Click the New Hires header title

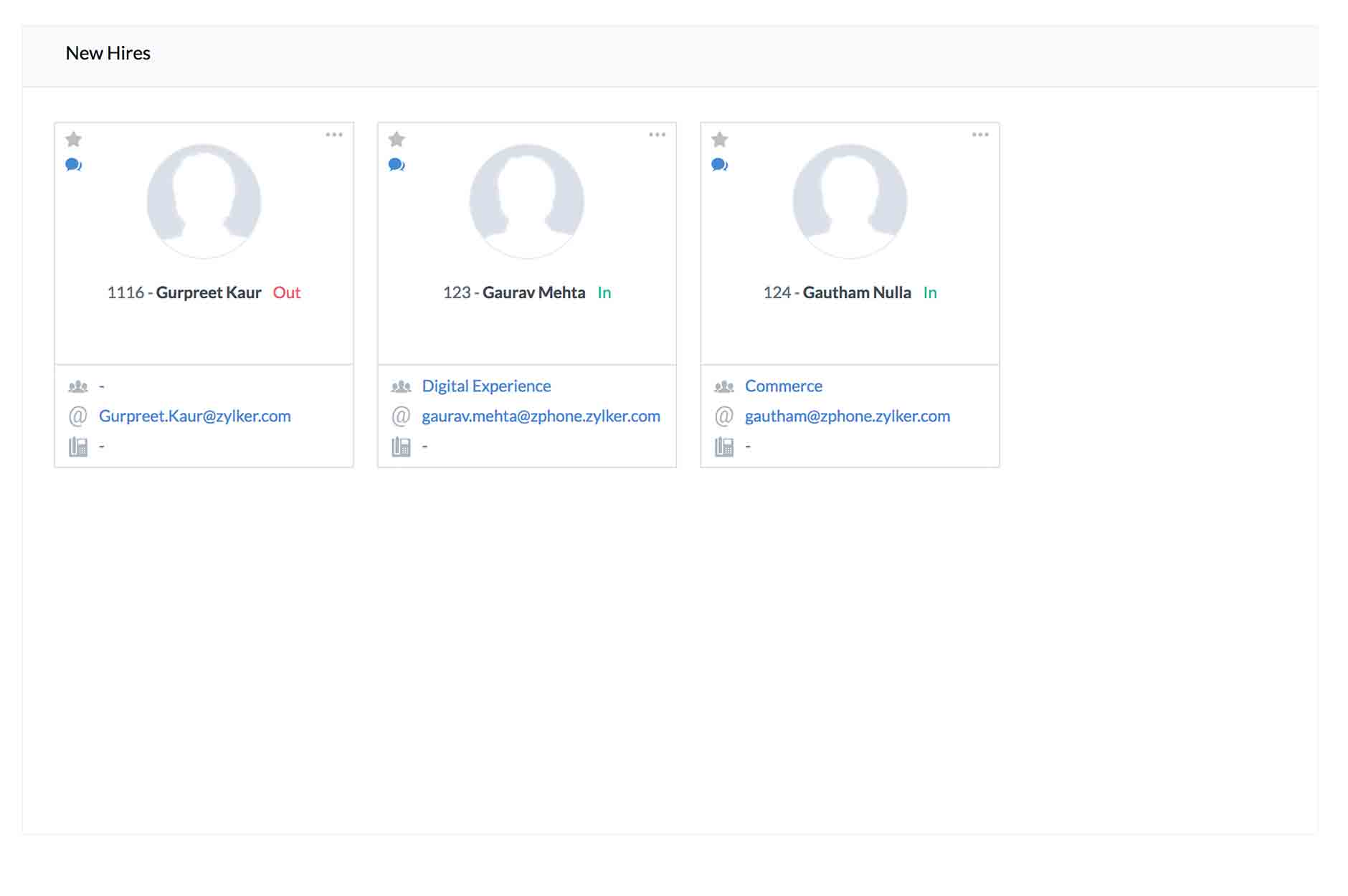(108, 52)
